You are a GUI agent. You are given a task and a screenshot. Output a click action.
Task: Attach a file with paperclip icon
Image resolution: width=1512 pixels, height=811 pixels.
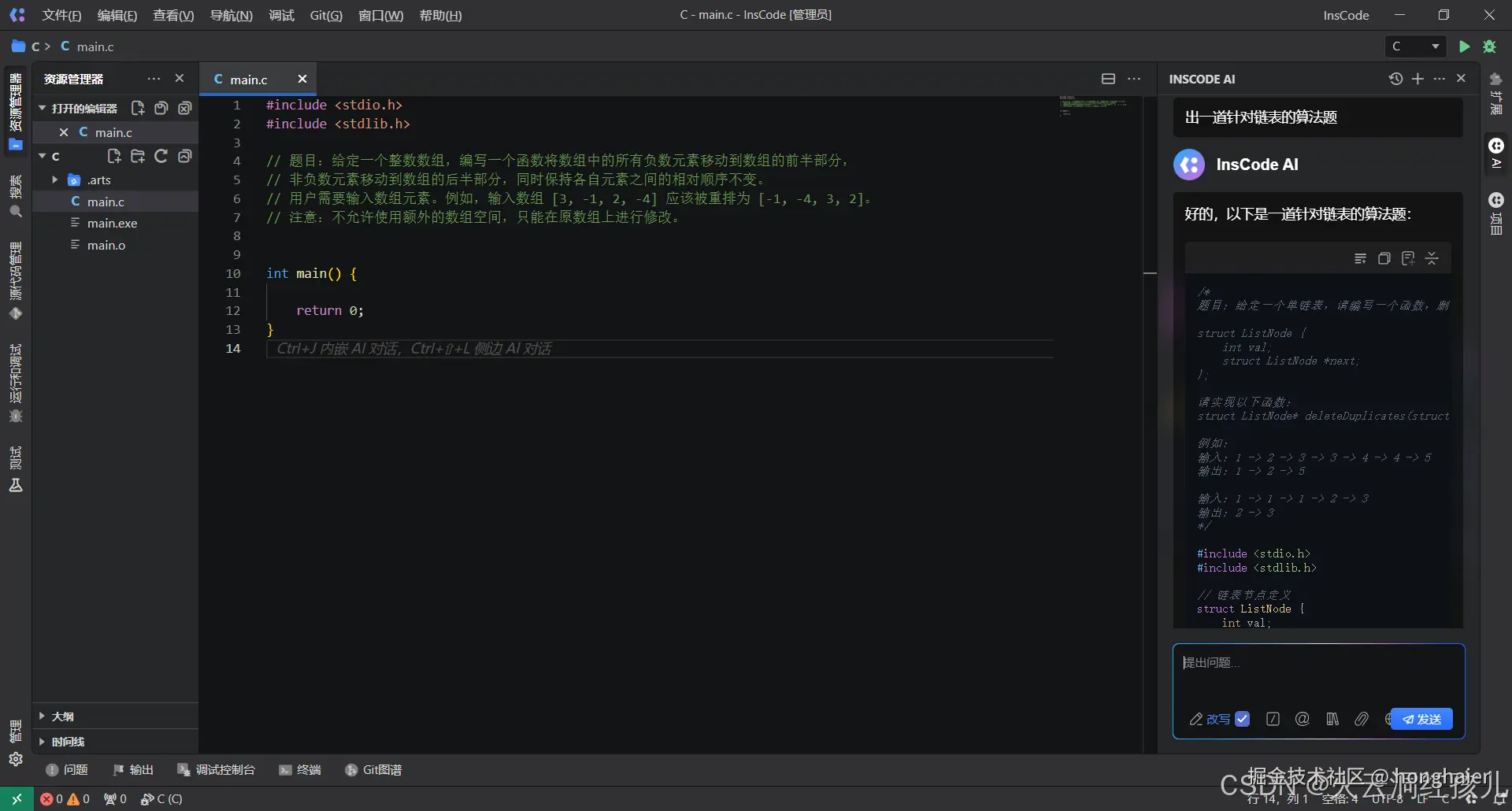[1362, 719]
